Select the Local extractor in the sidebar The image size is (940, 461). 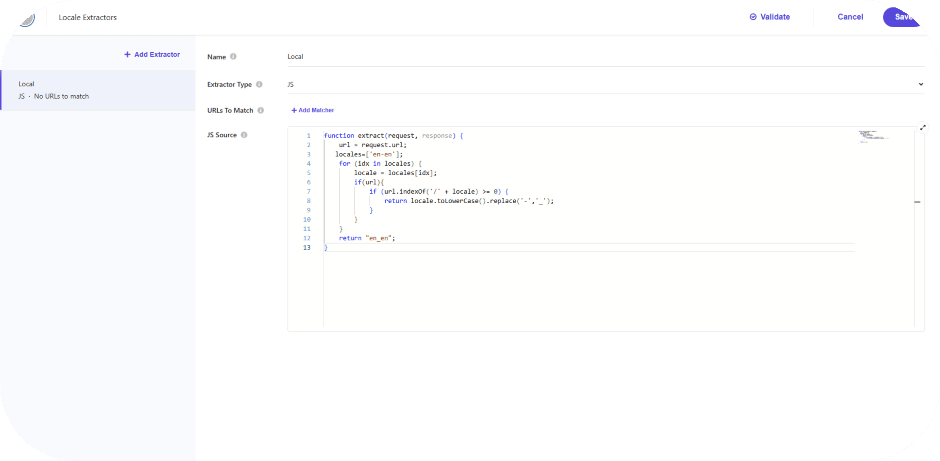[97, 90]
